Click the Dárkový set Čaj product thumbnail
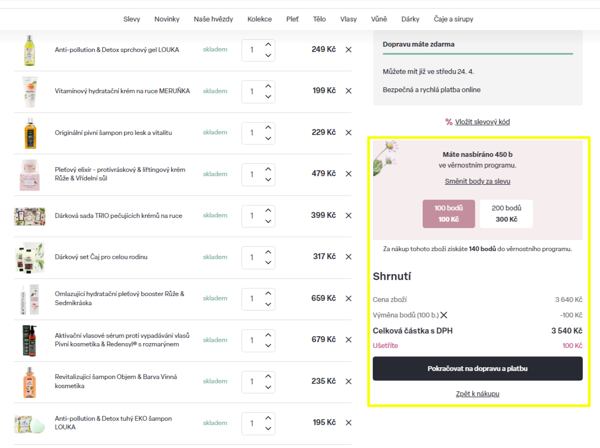 [30, 257]
